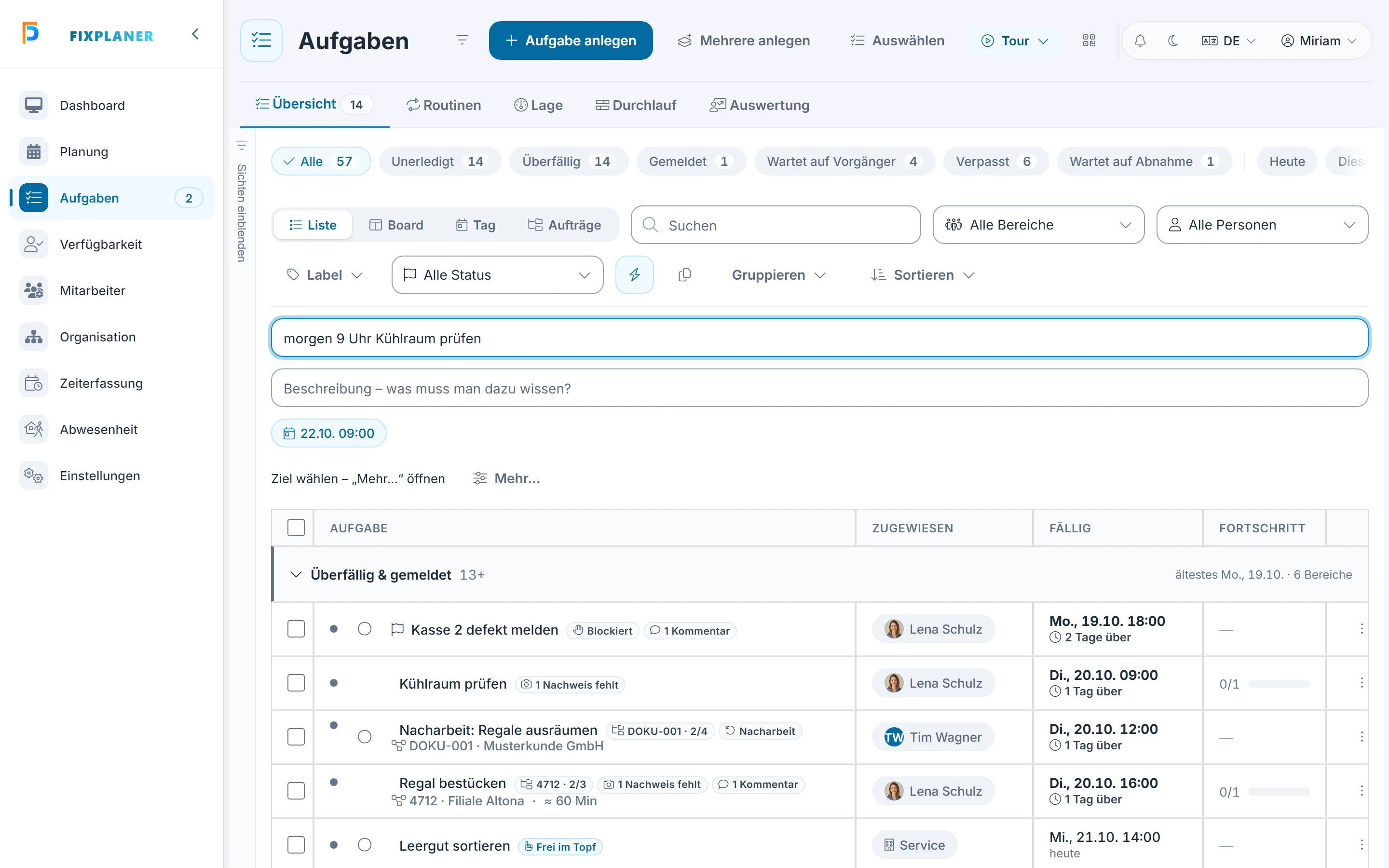The height and width of the screenshot is (868, 1389).
Task: Collapse the sidebar with the chevron
Action: tap(195, 34)
